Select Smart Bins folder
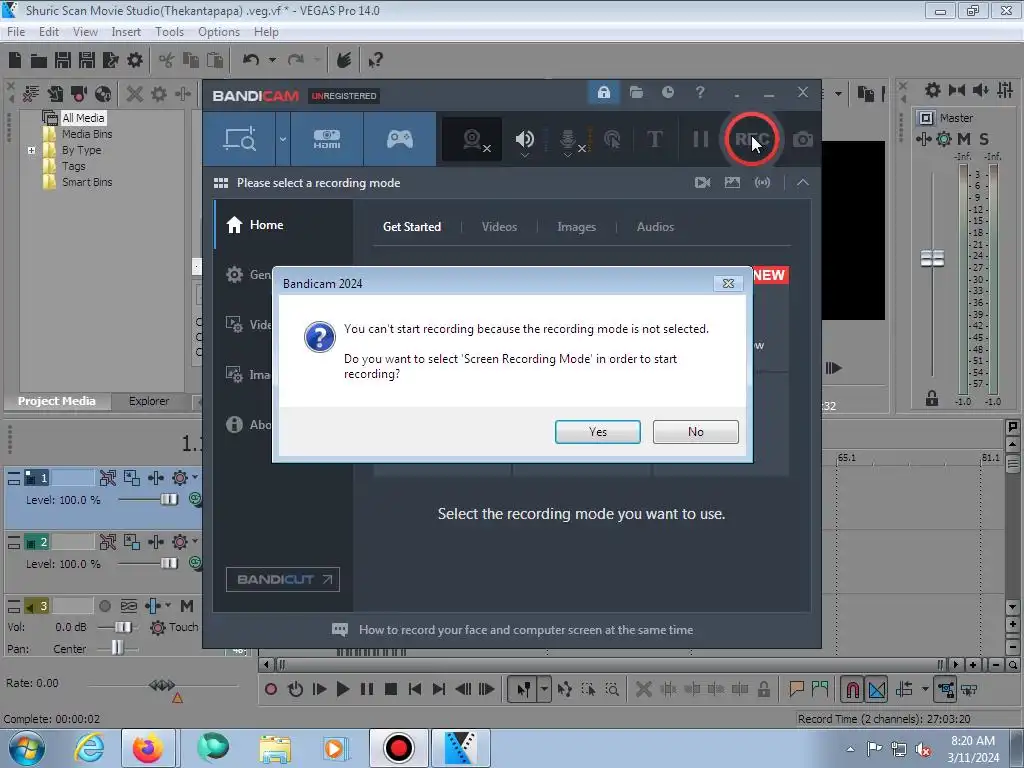Viewport: 1024px width, 768px height. coord(87,182)
